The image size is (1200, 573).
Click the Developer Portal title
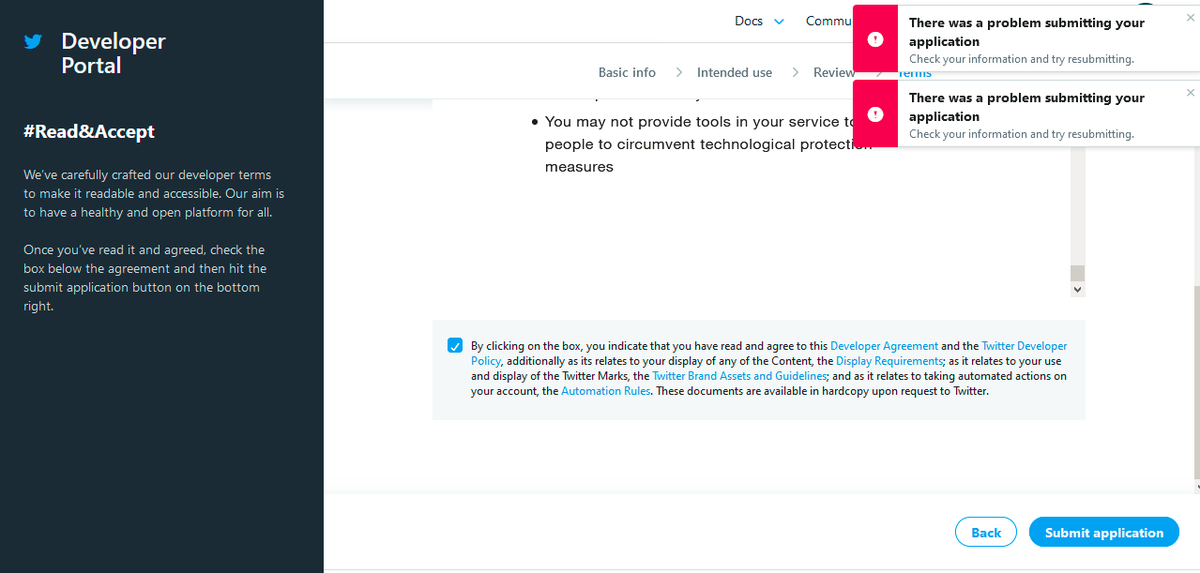(113, 53)
